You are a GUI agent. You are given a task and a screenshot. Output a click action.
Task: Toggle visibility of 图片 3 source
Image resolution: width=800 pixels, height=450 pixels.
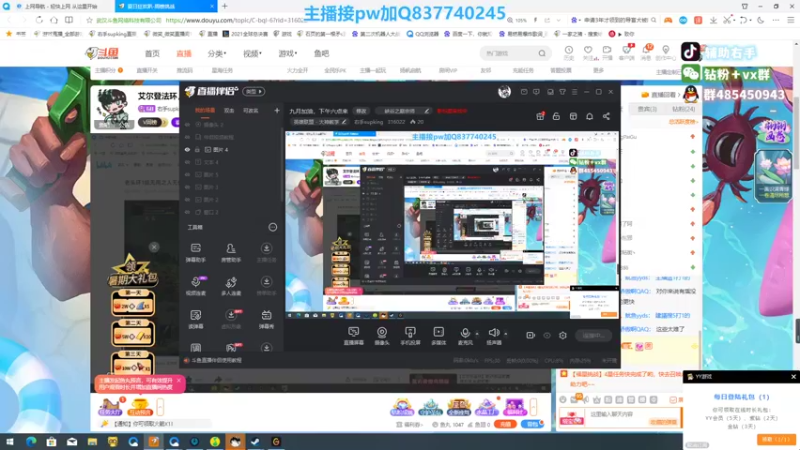(187, 187)
